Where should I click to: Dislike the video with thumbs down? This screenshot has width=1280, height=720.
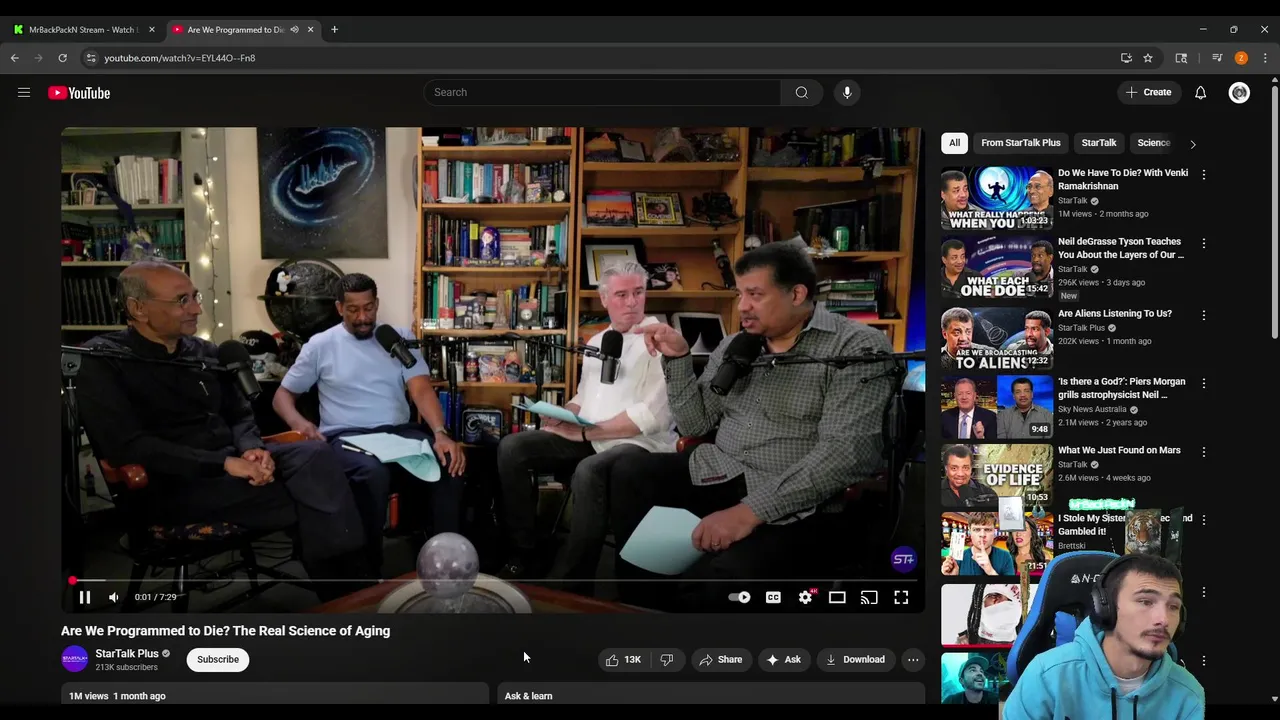tap(667, 659)
